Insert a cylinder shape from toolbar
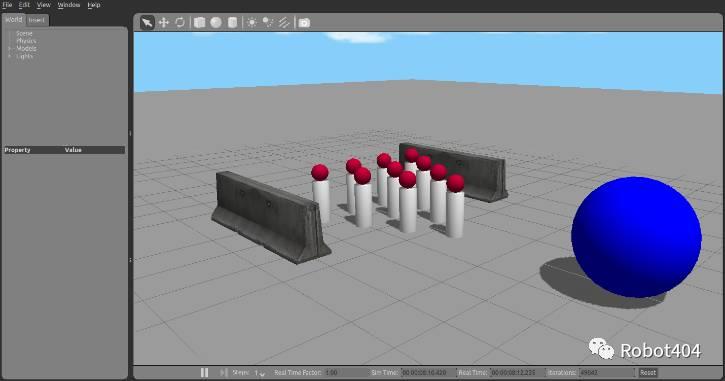This screenshot has height=381, width=725. (233, 22)
